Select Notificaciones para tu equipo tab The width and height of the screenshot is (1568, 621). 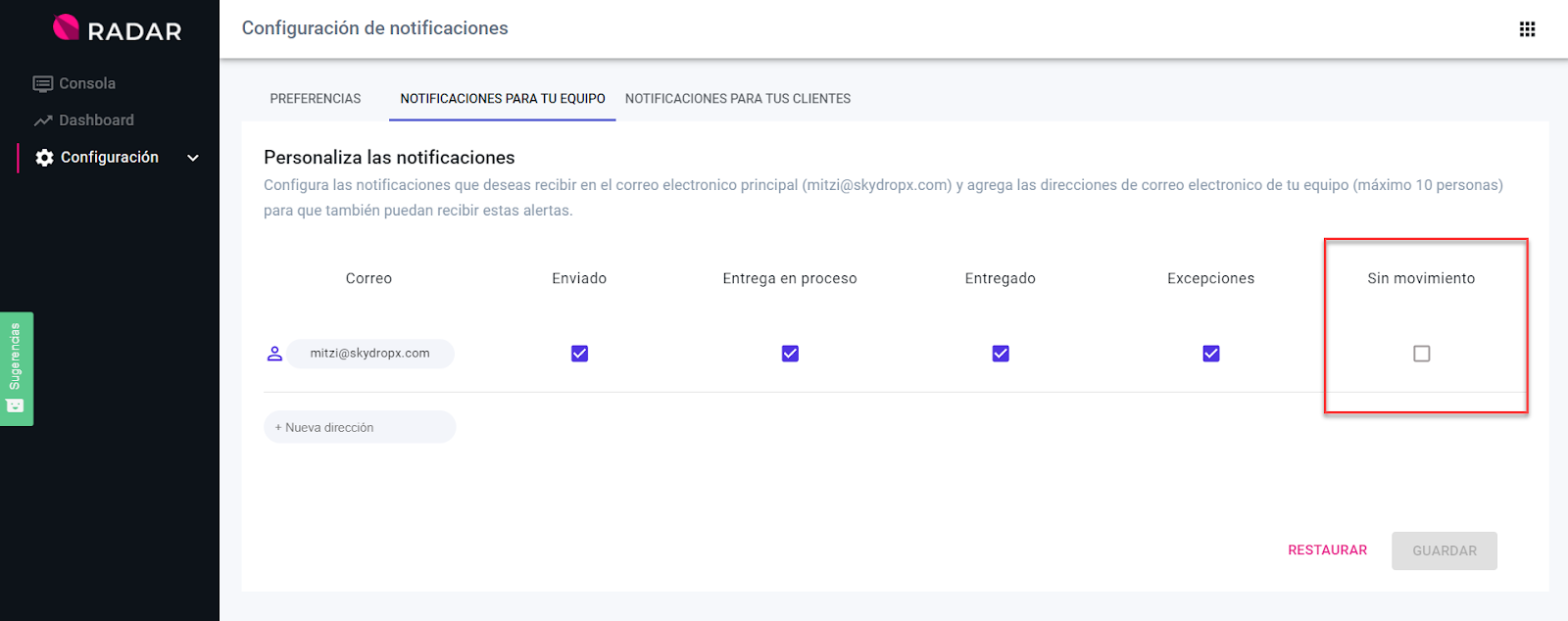503,99
